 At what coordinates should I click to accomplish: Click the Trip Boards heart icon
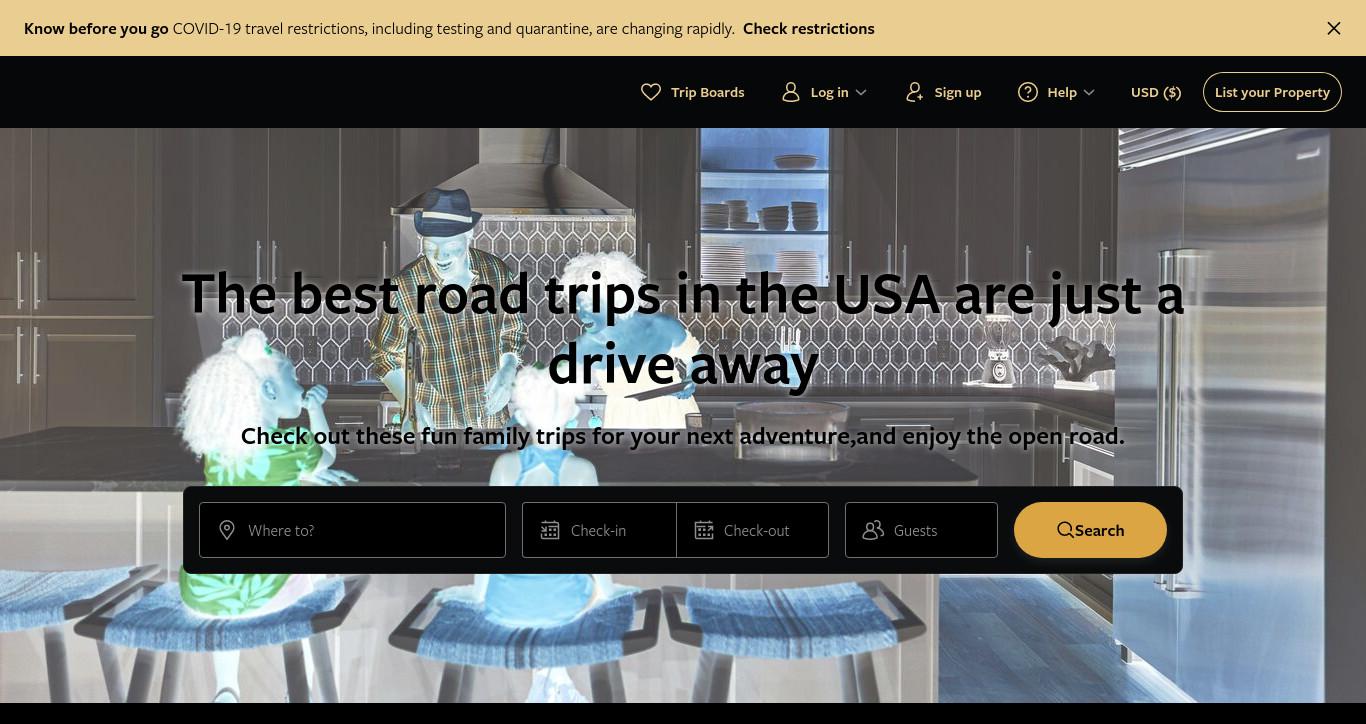tap(651, 92)
